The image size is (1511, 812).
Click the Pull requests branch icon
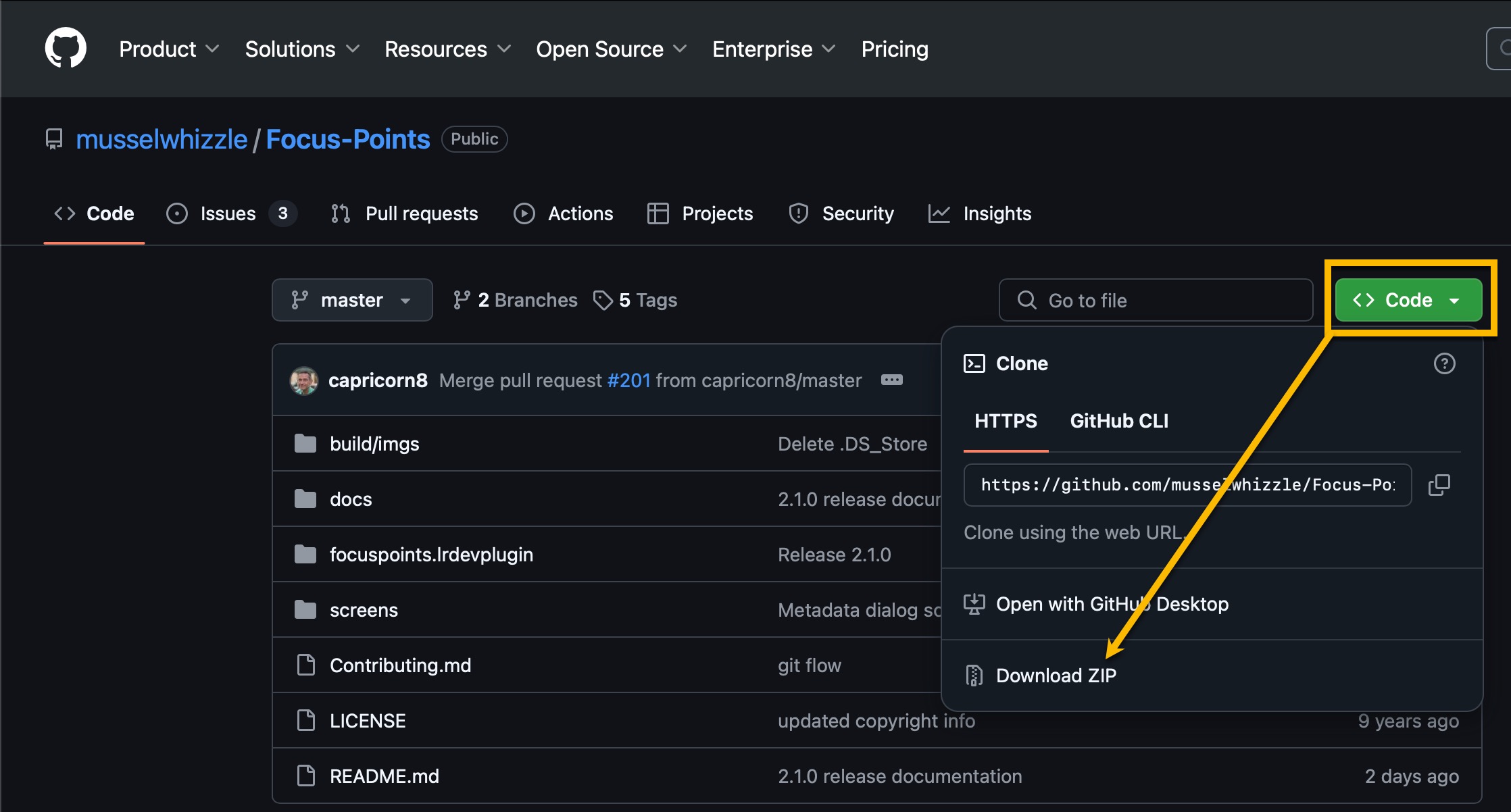tap(341, 213)
